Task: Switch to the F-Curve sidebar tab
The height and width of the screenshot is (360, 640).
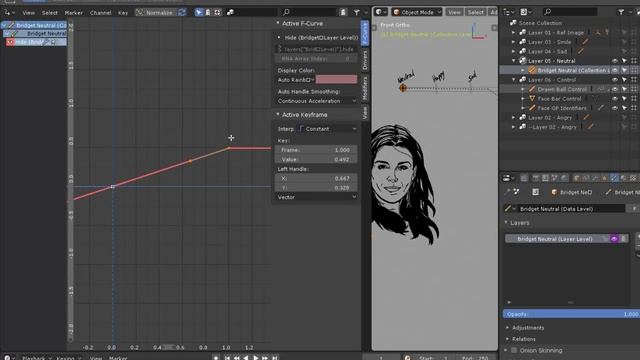Action: point(365,33)
